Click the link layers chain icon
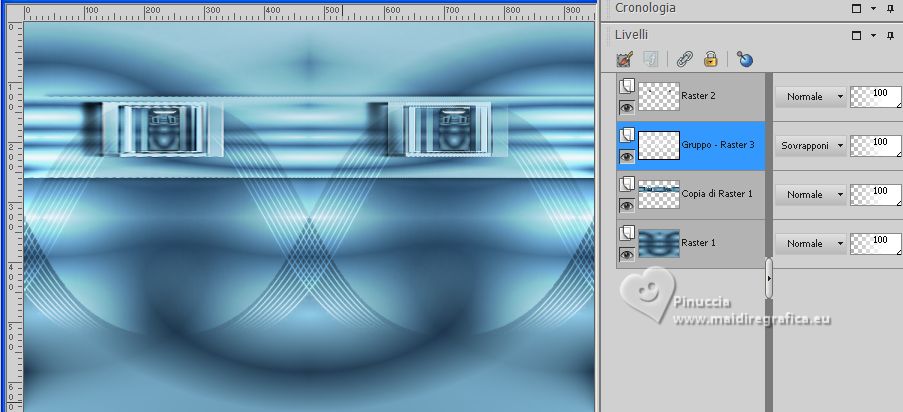903x412 pixels. (x=684, y=59)
